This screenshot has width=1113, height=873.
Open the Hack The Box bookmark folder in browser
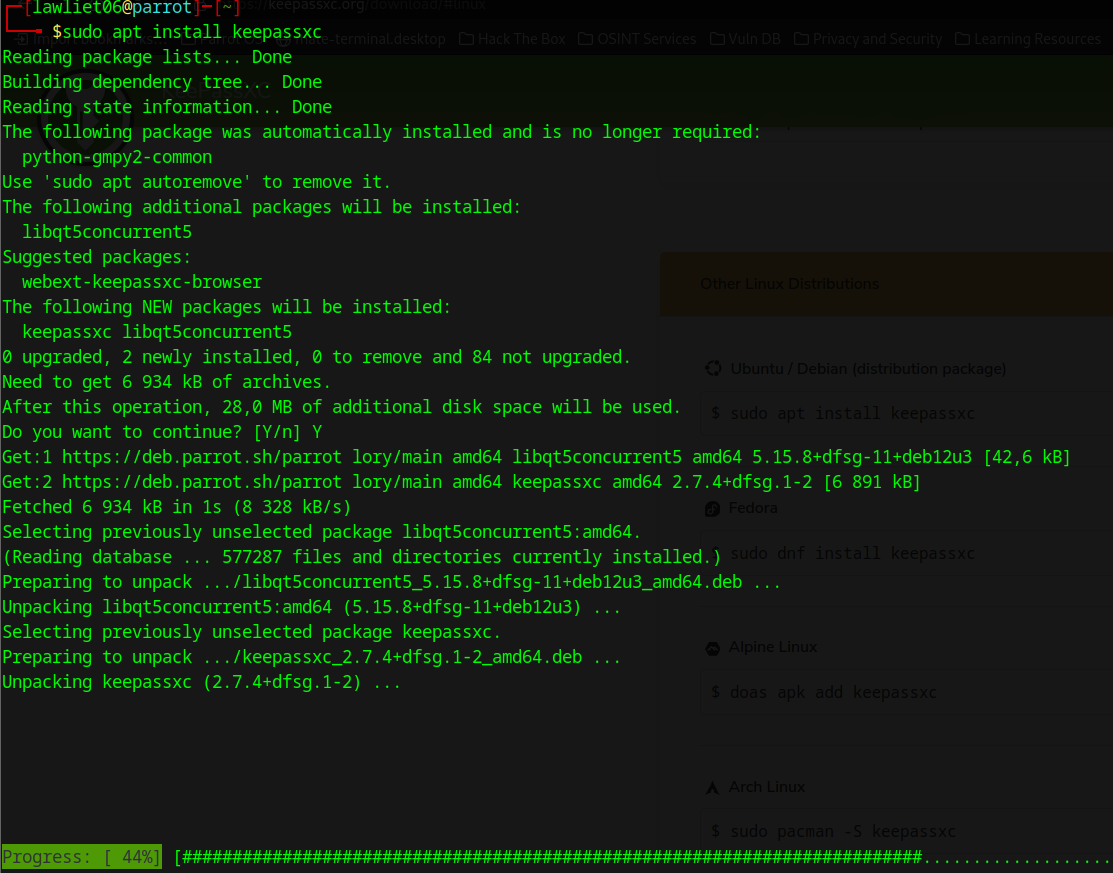pos(512,39)
